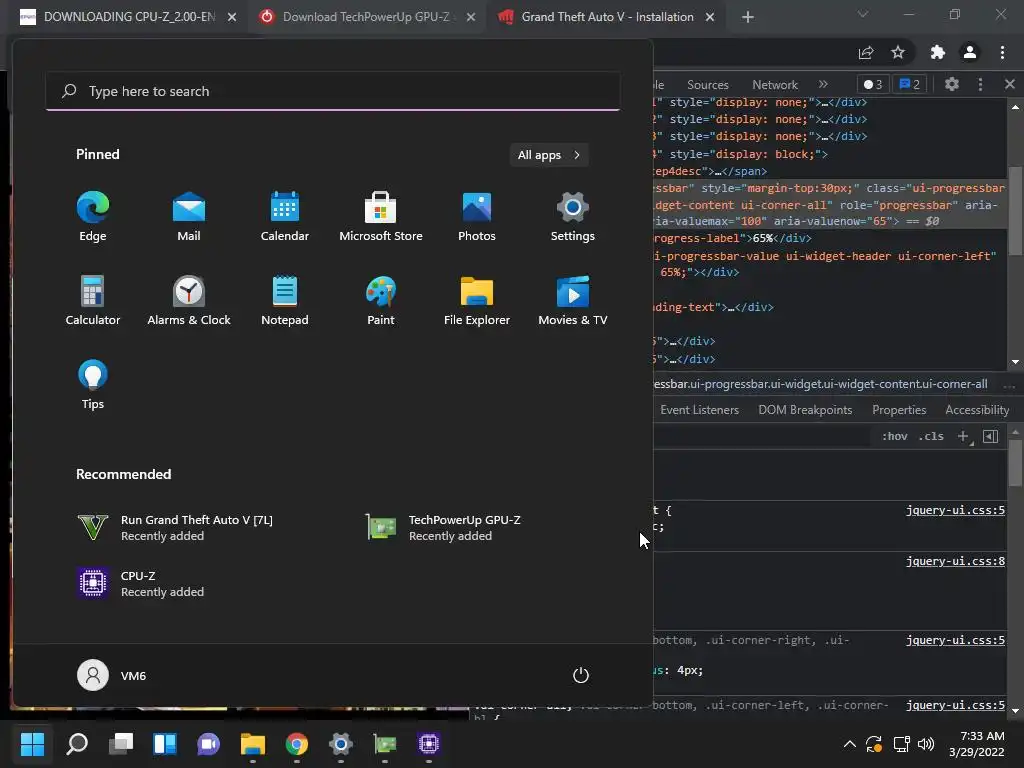Screen dimensions: 1024x768
Task: Click the power button icon
Action: 581,675
